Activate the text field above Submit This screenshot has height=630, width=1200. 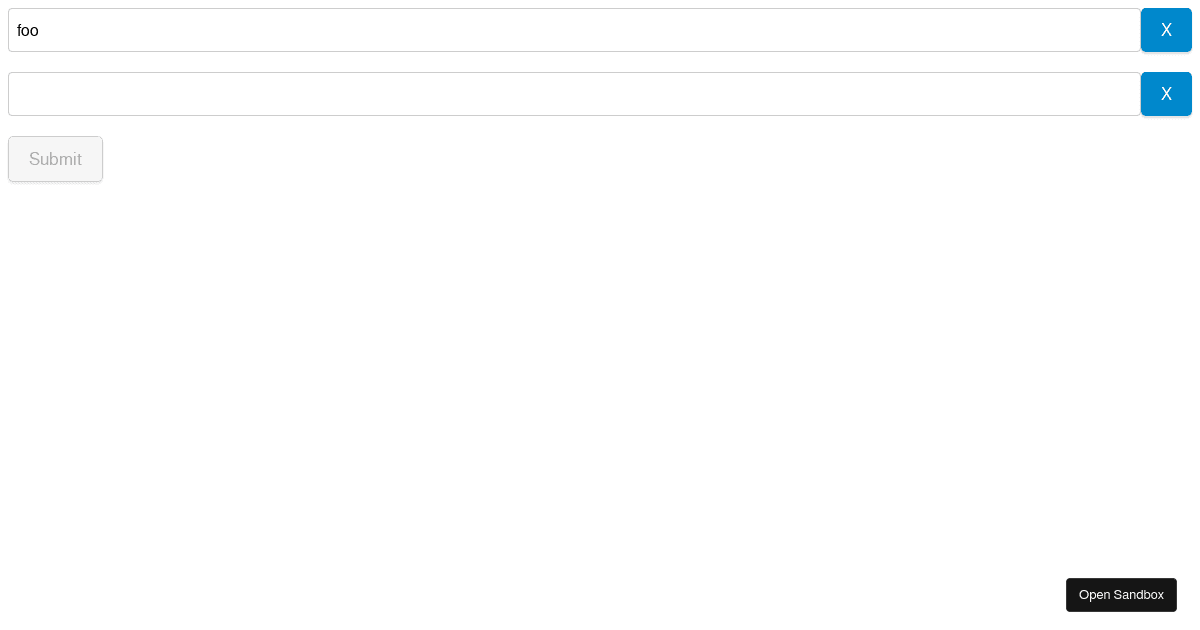(x=574, y=94)
